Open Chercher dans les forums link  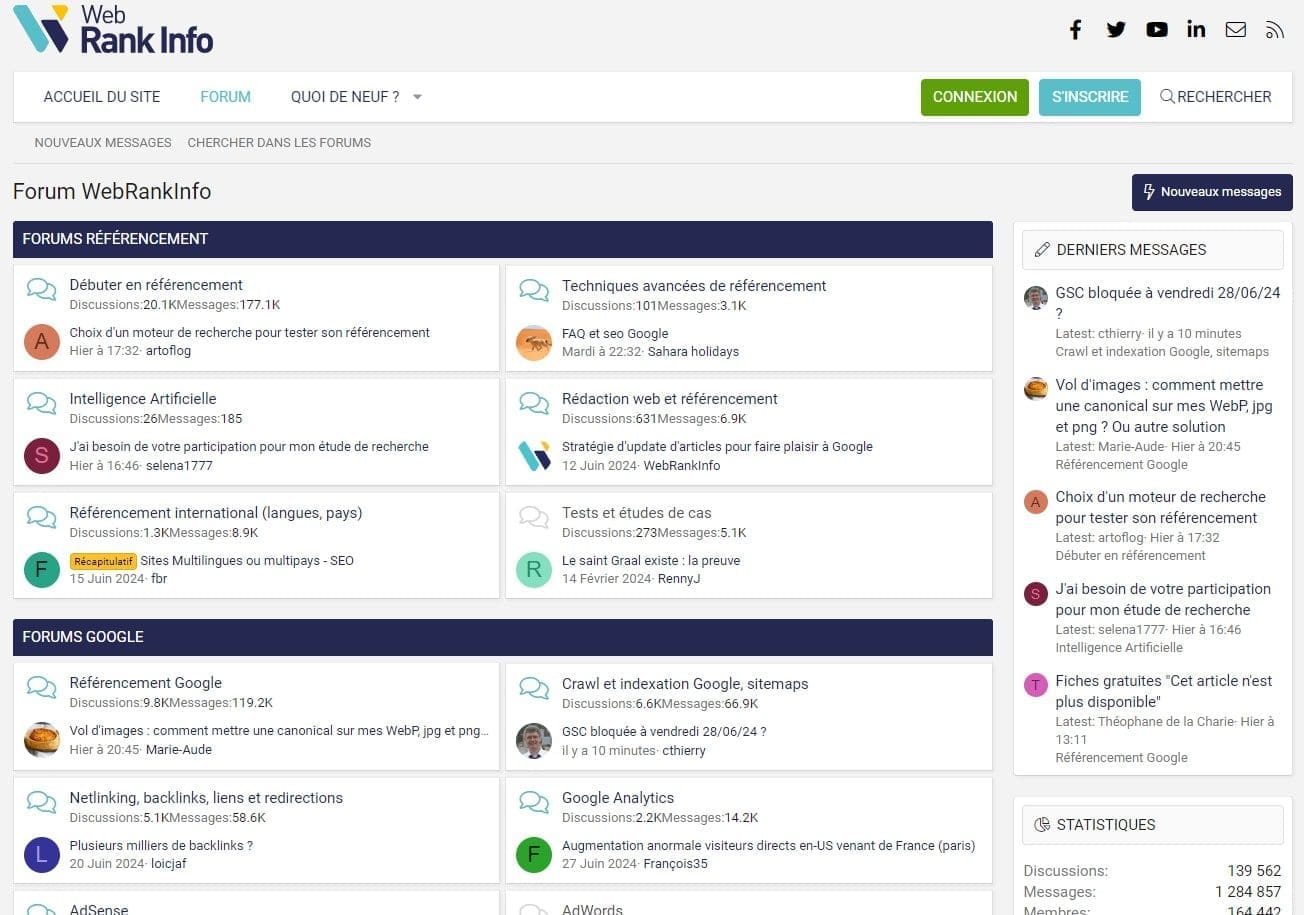tap(279, 143)
